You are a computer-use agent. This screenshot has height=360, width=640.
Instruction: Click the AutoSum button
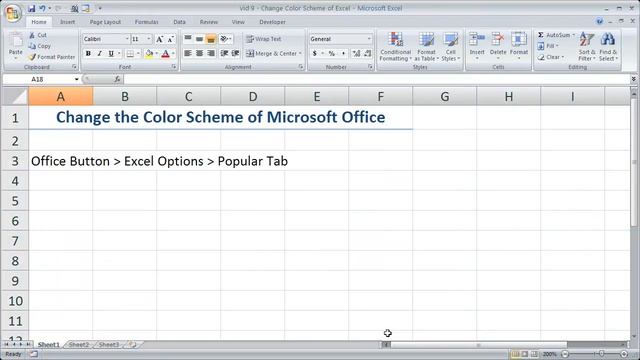tap(556, 35)
